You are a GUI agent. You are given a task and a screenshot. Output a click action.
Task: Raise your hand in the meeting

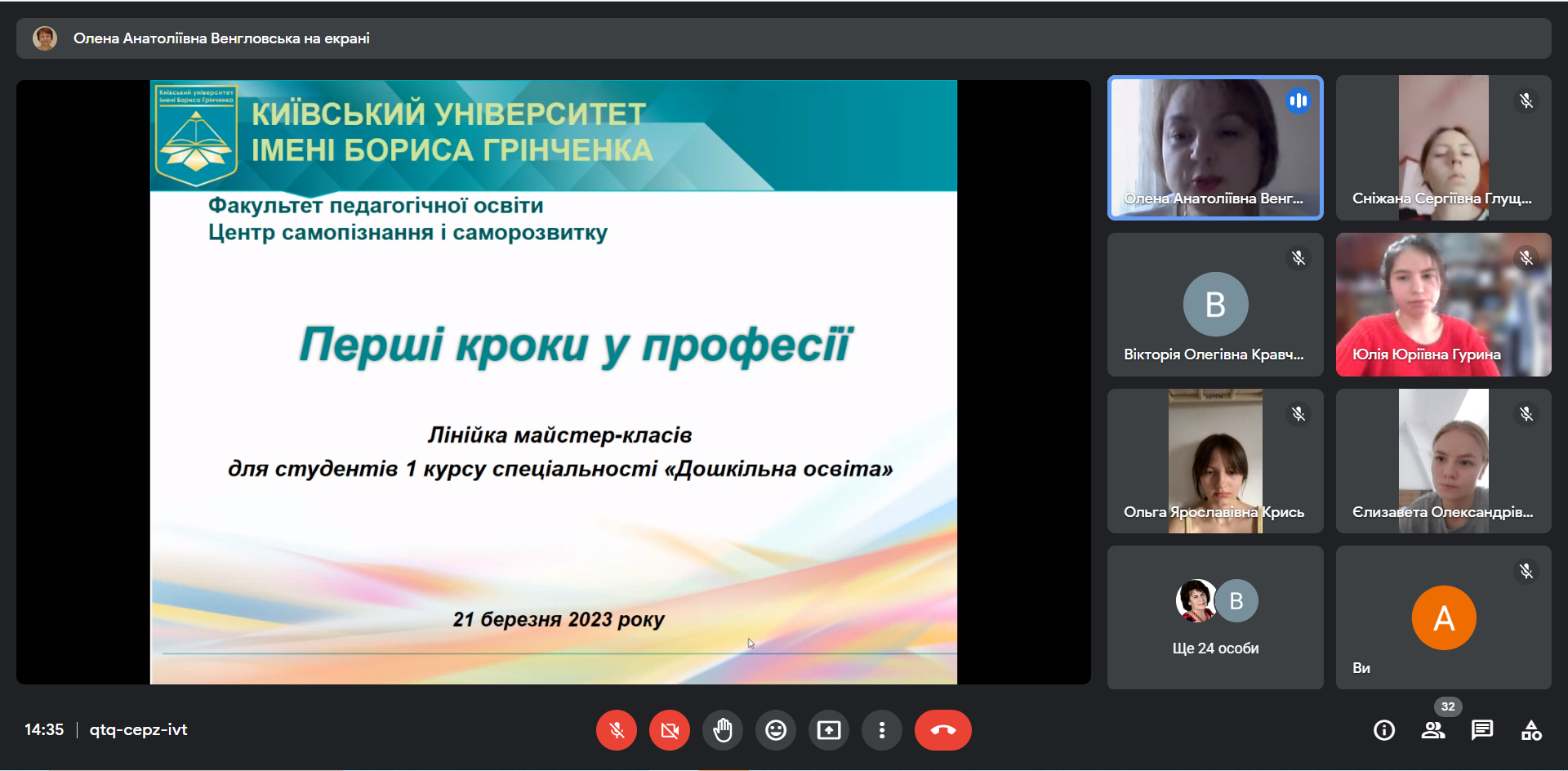(723, 730)
